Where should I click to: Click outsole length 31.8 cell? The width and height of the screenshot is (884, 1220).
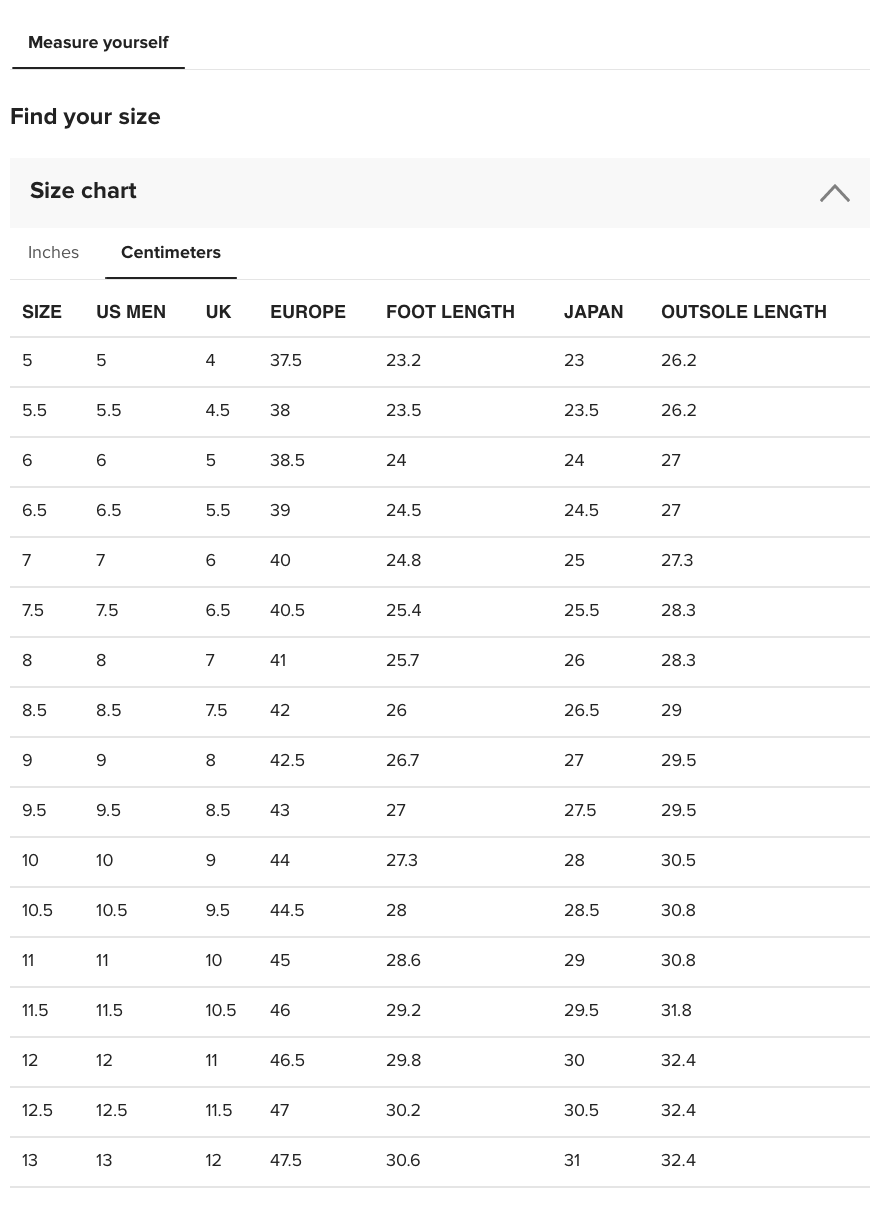(x=676, y=1011)
